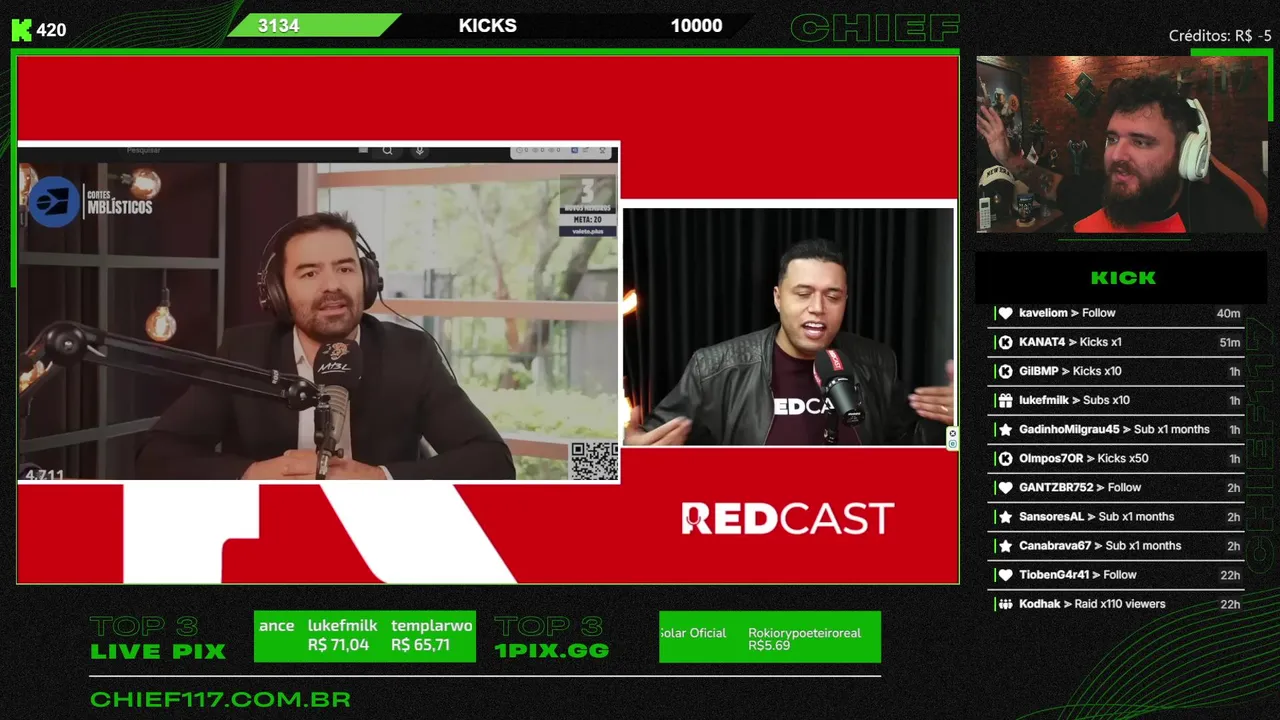Image resolution: width=1280 pixels, height=720 pixels.
Task: Click the Kicks goal progress bar
Action: (x=490, y=26)
